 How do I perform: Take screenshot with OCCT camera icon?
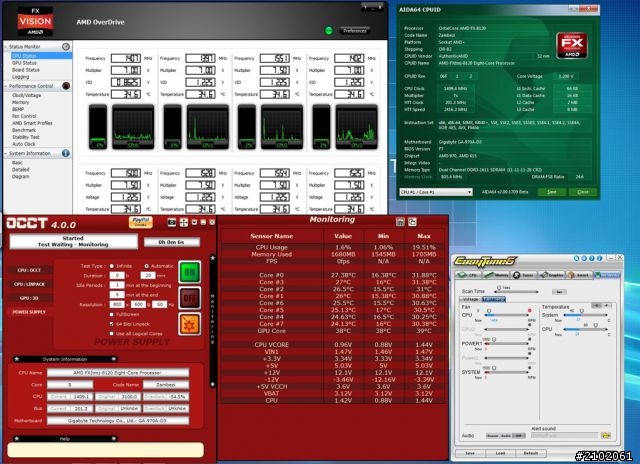pyautogui.click(x=172, y=222)
